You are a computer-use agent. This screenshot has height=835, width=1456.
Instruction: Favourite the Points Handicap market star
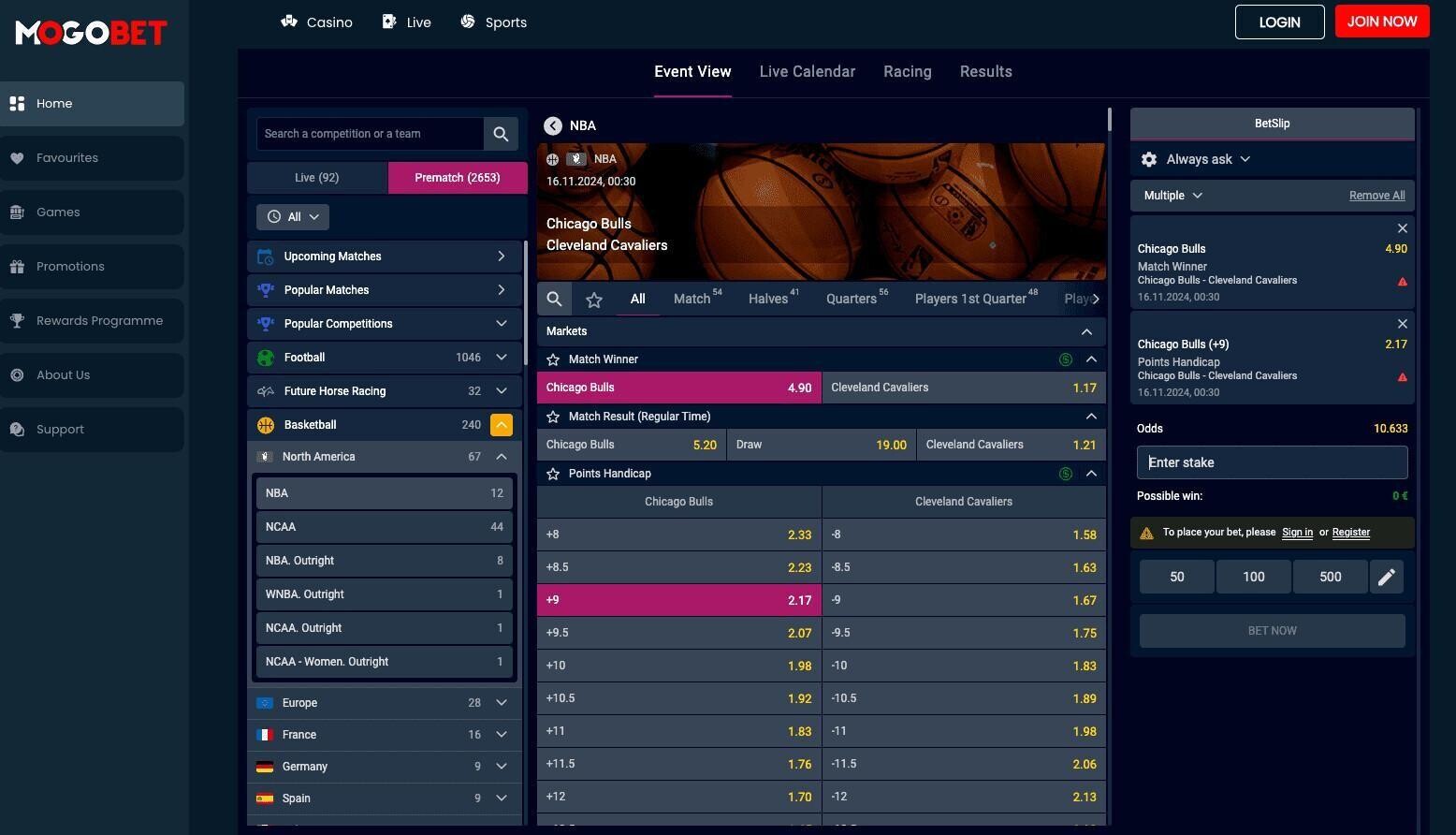(553, 474)
